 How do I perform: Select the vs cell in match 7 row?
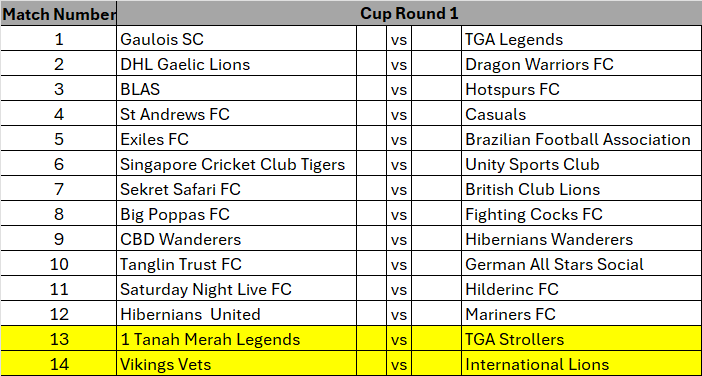(x=399, y=189)
